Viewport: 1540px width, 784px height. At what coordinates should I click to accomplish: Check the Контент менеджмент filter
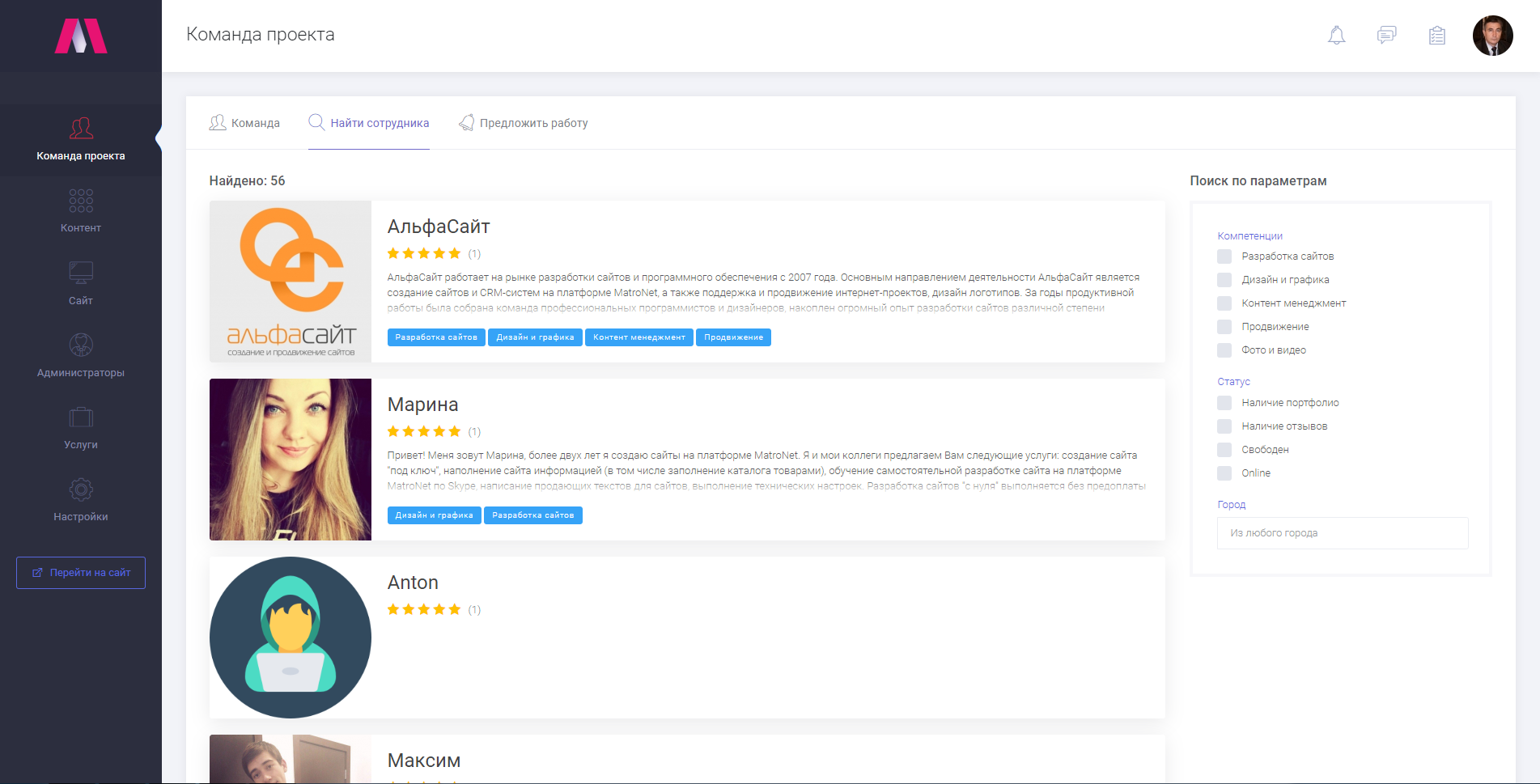1224,303
